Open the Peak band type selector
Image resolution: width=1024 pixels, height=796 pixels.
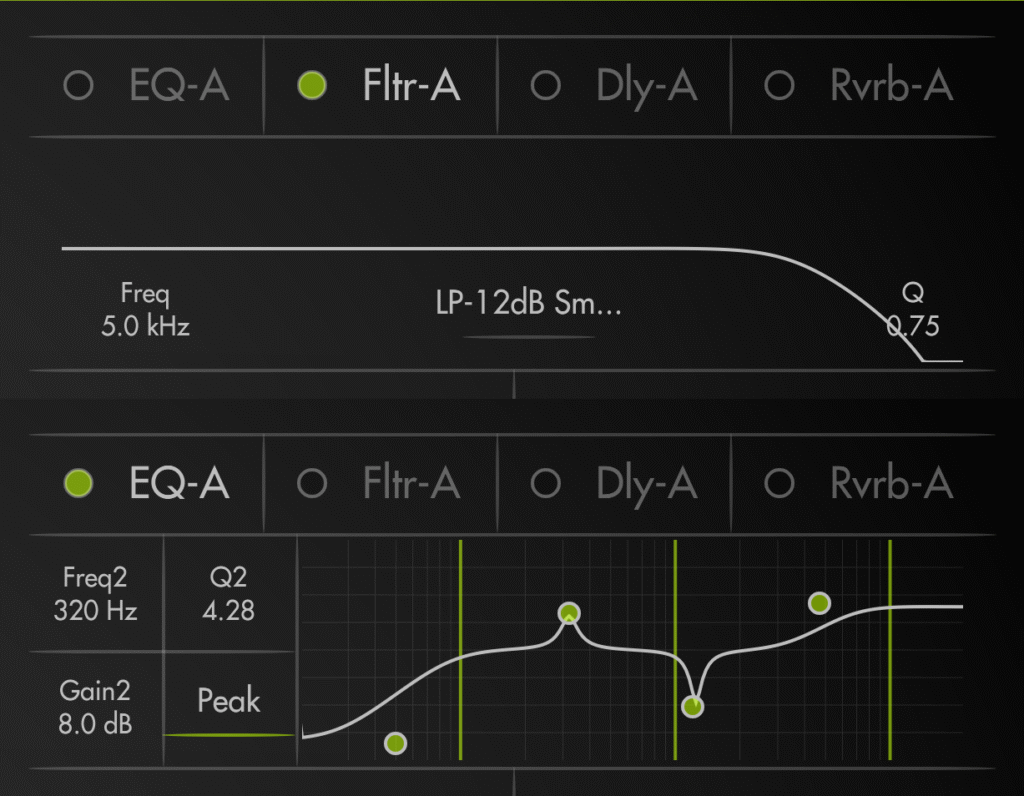pos(229,702)
